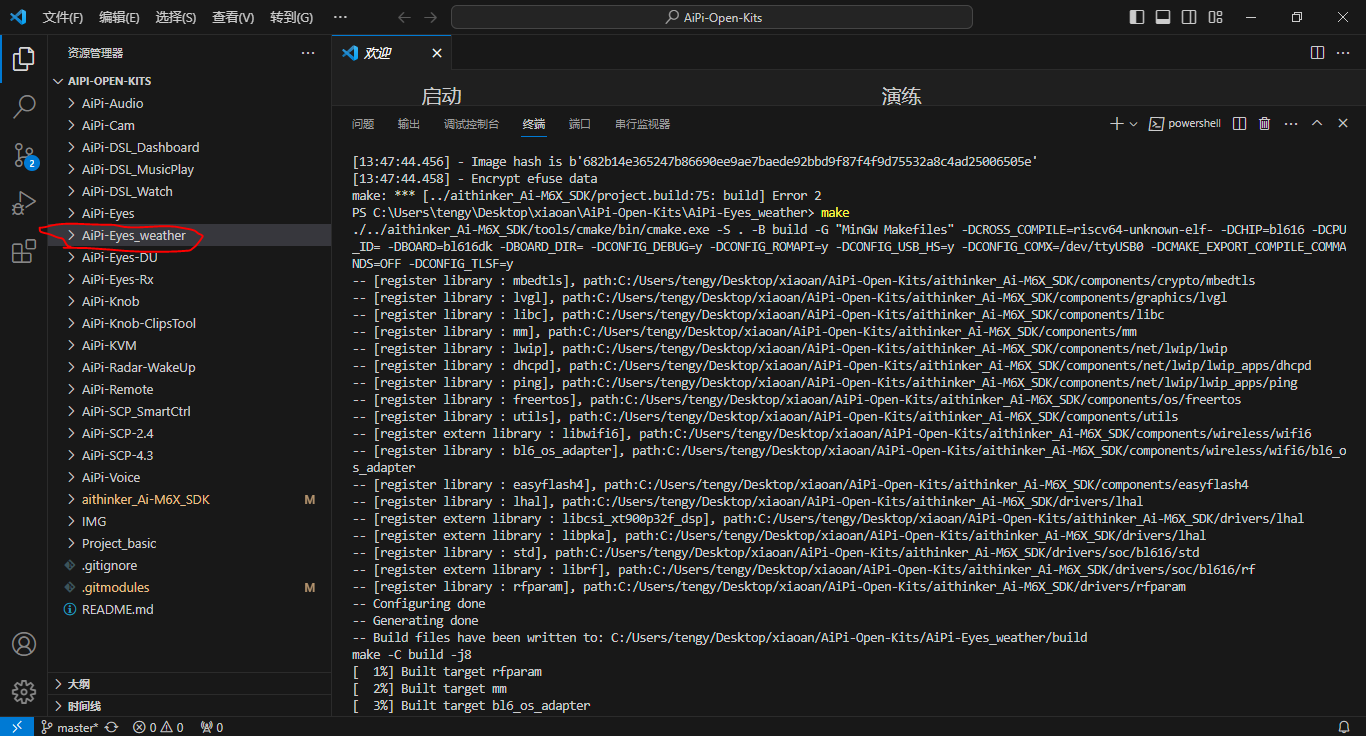This screenshot has height=736, width=1366.
Task: Close the 欢迎 welcome tab
Action: pos(437,53)
